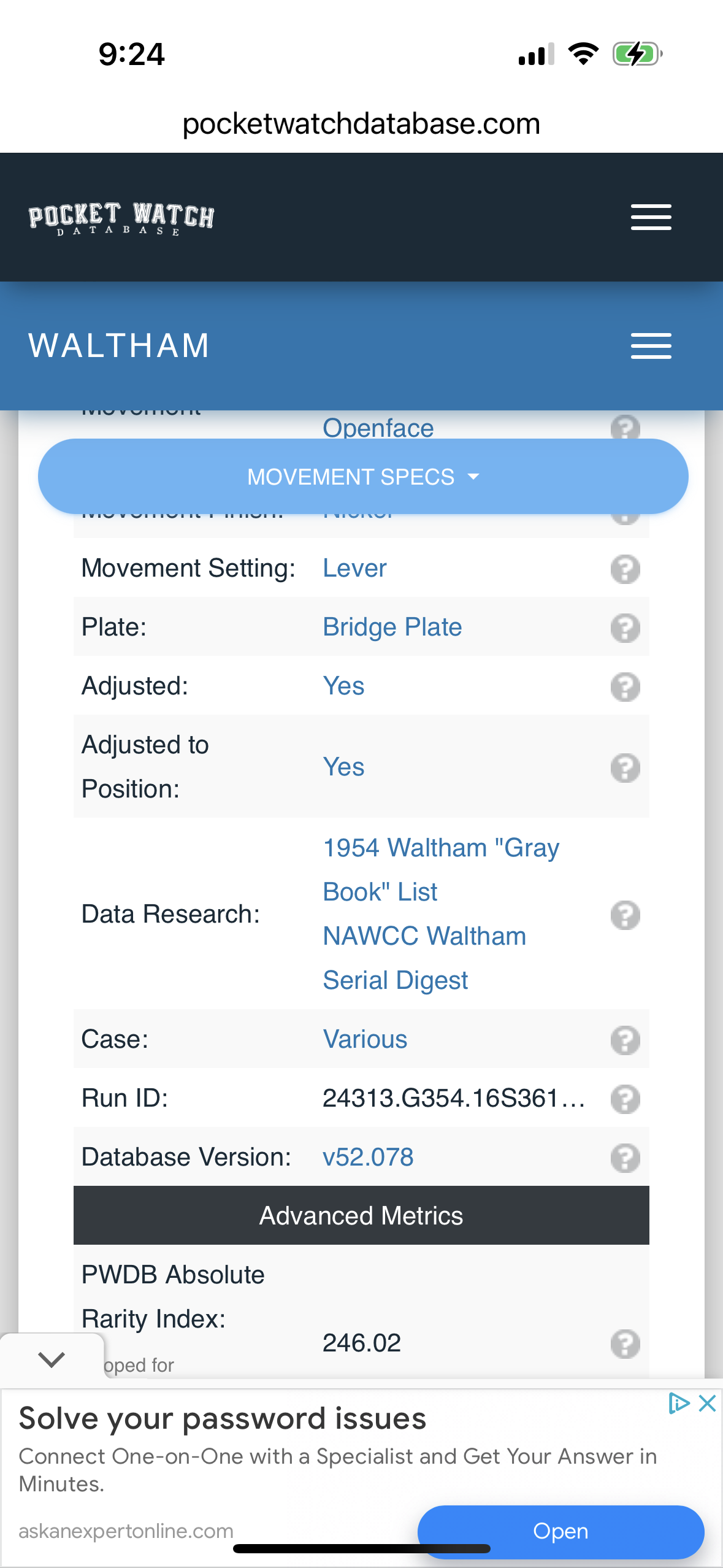
Task: Open the 1954 Waltham Gray Book List
Action: [441, 869]
